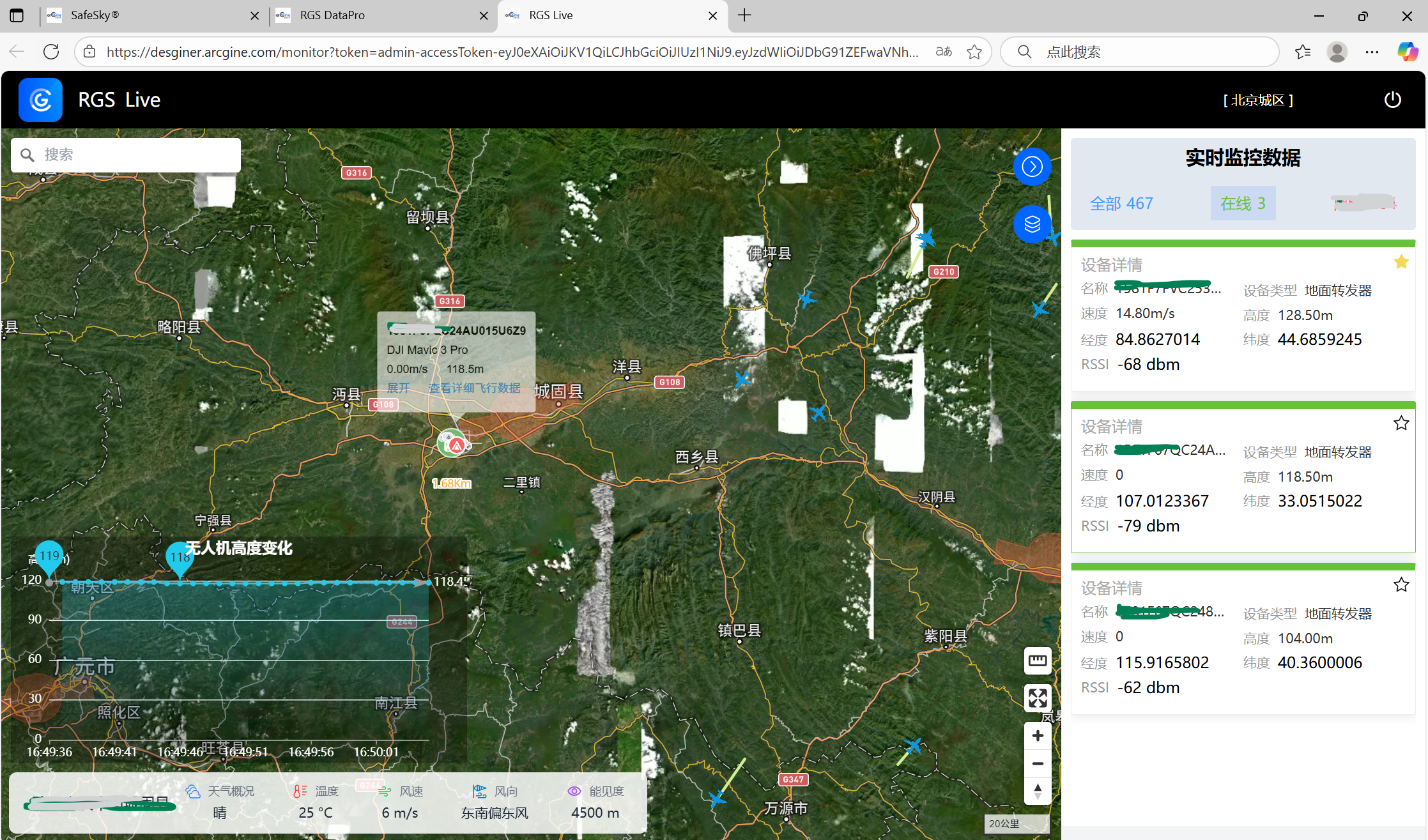
Task: Zoom out the map with minus
Action: (x=1037, y=763)
